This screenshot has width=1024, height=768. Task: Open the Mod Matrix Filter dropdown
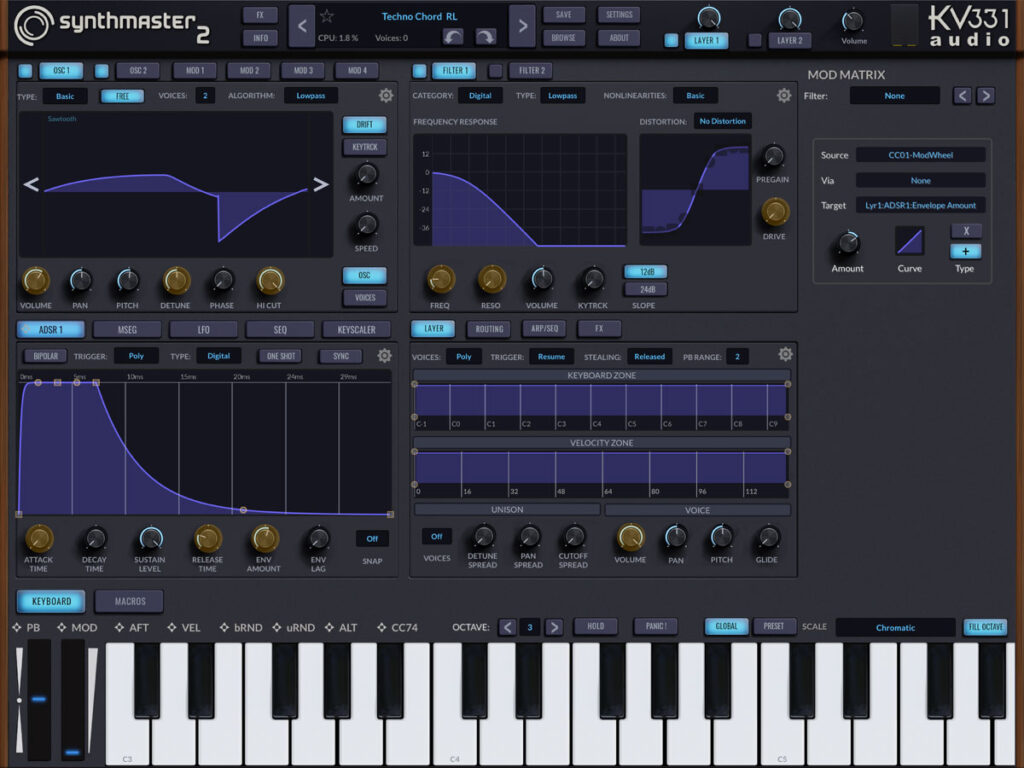pos(897,94)
